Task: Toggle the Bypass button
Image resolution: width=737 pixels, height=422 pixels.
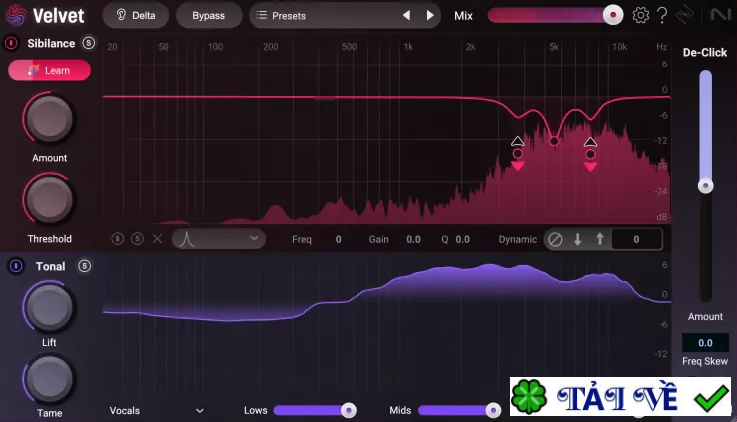Action: click(209, 16)
